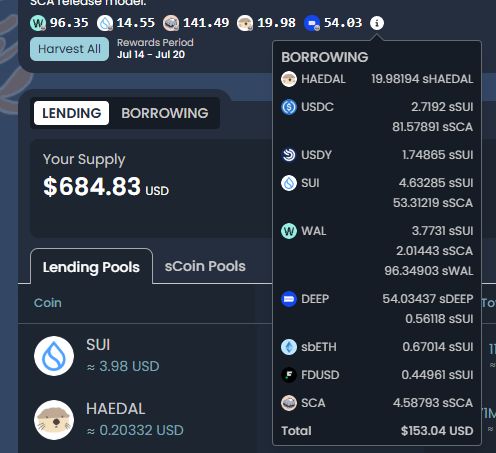Click the HAEDAL icon in the borrowing tooltip

[289, 79]
